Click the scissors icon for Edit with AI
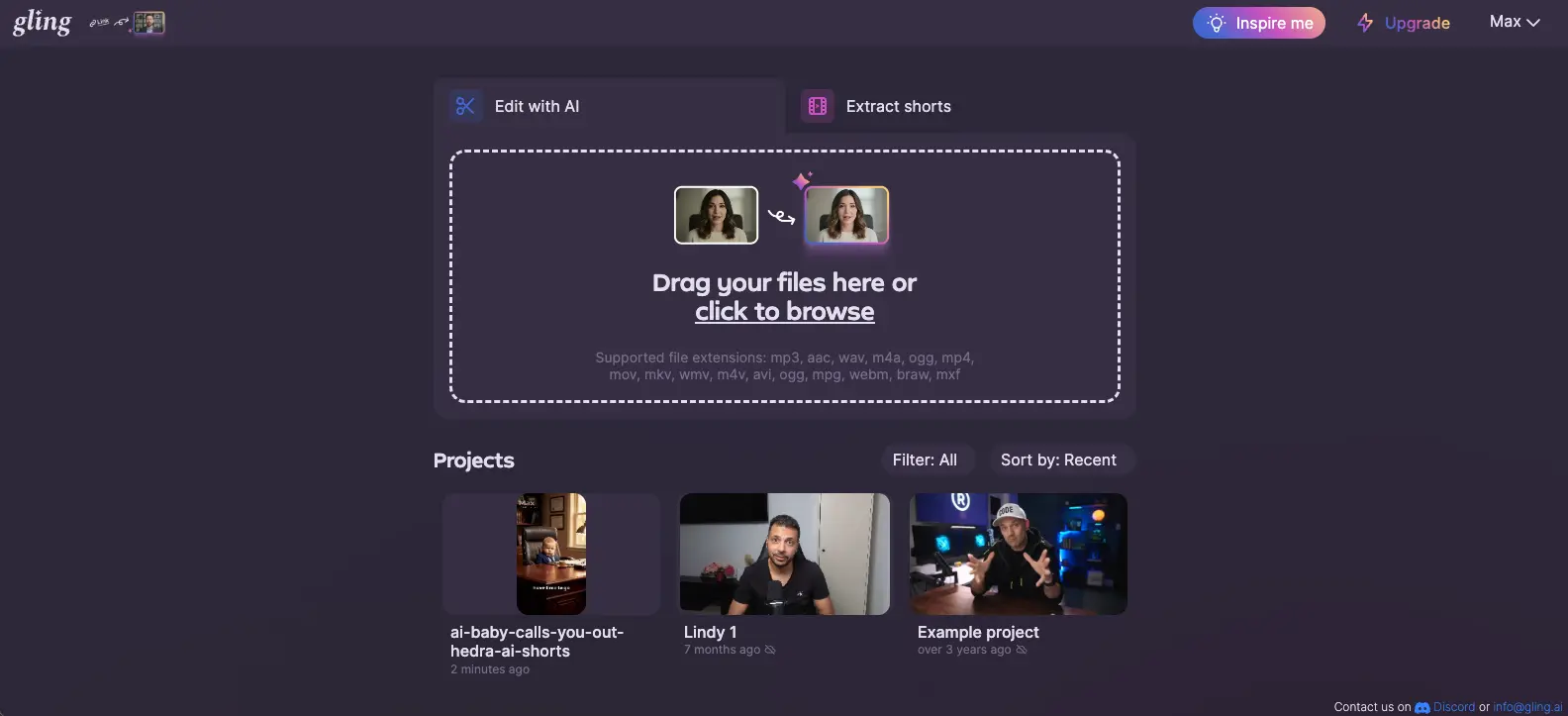The width and height of the screenshot is (1568, 716). coord(465,106)
